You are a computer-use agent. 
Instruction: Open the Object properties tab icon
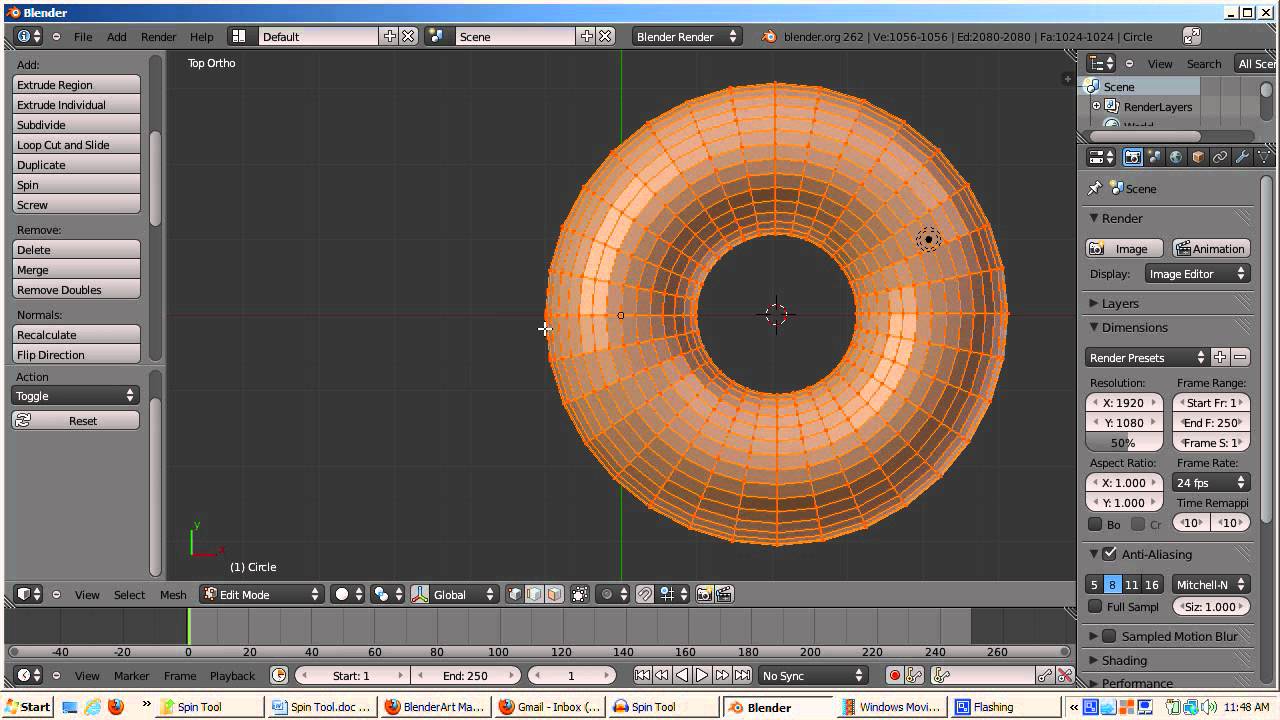1198,157
